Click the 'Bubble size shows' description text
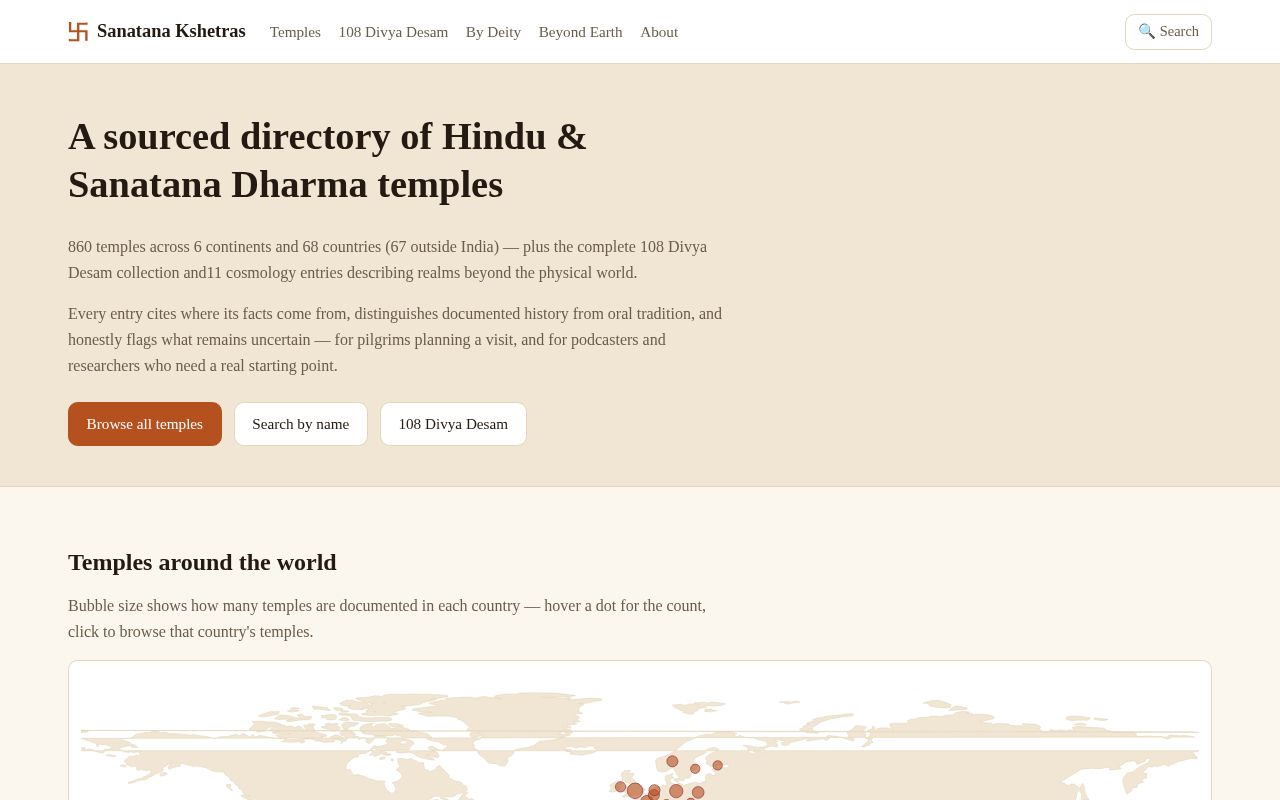Screen dimensions: 1280x800 [387, 619]
